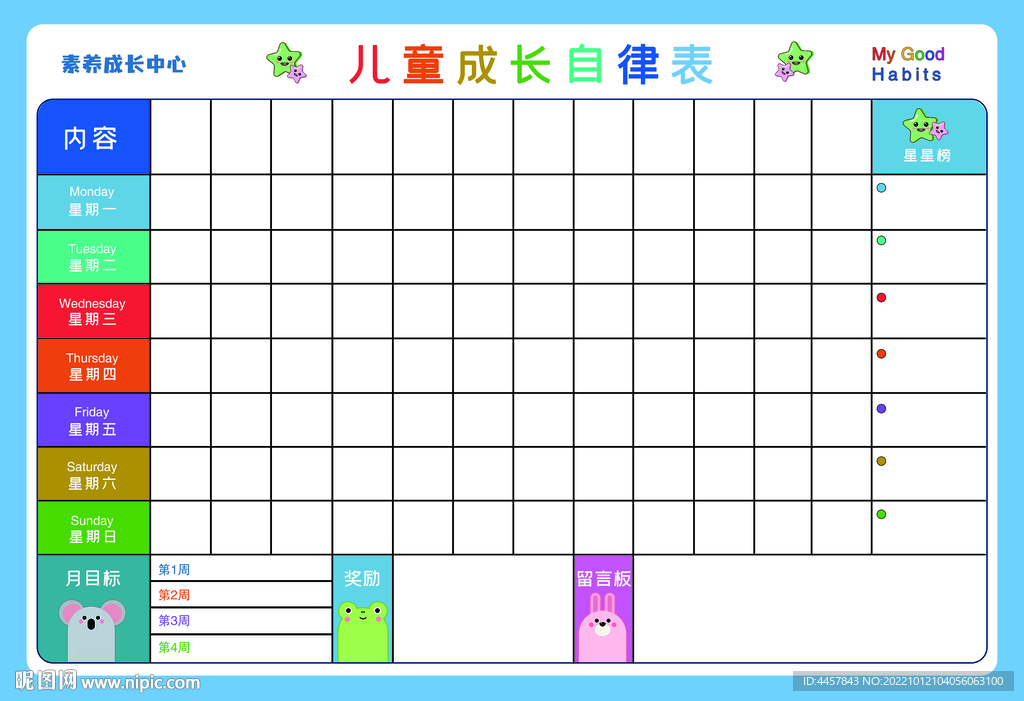This screenshot has height=701, width=1024.
Task: Select the olive dot in the Saturday row
Action: pos(881,461)
